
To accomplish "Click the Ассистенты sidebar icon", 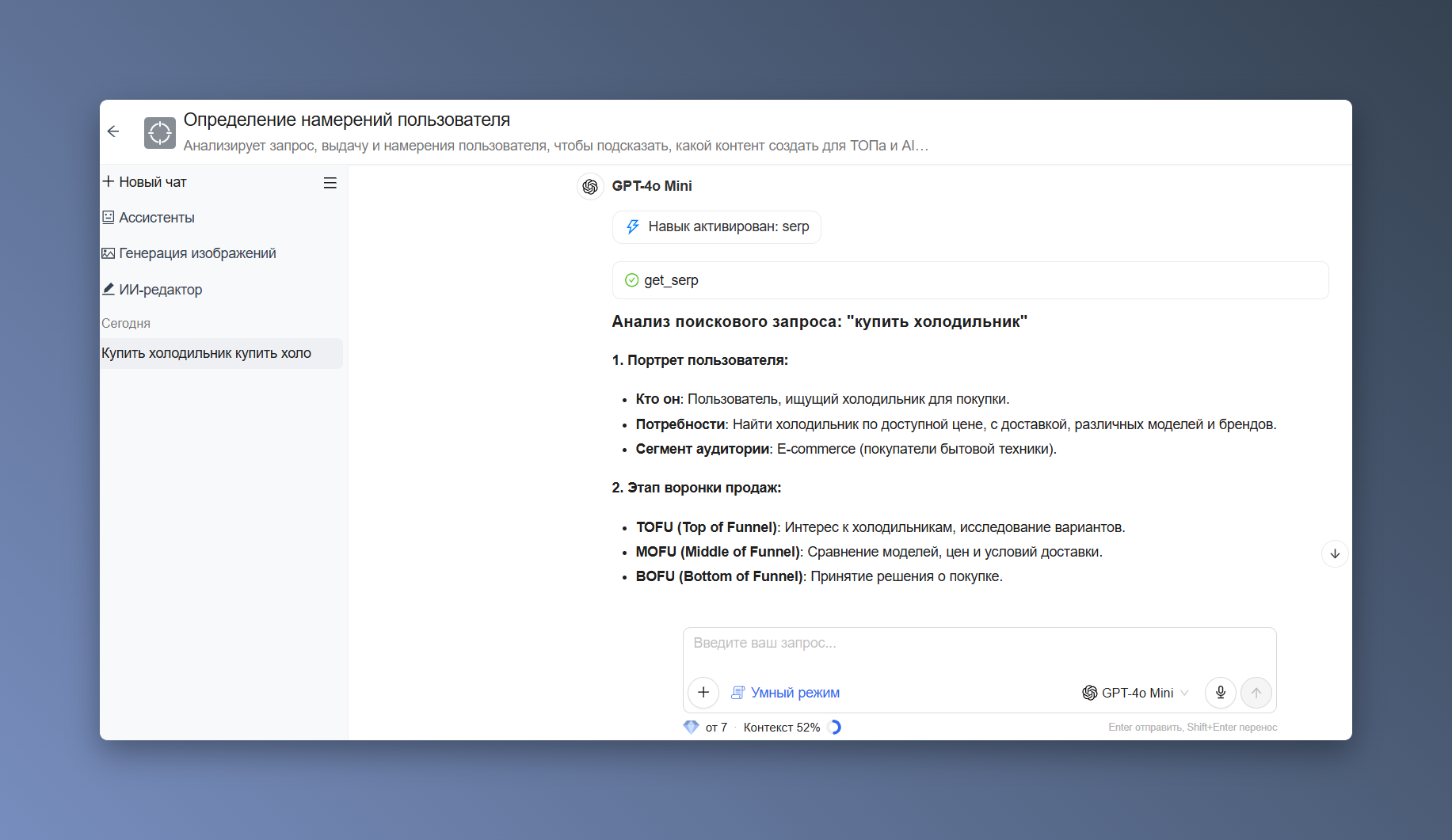I will click(109, 217).
